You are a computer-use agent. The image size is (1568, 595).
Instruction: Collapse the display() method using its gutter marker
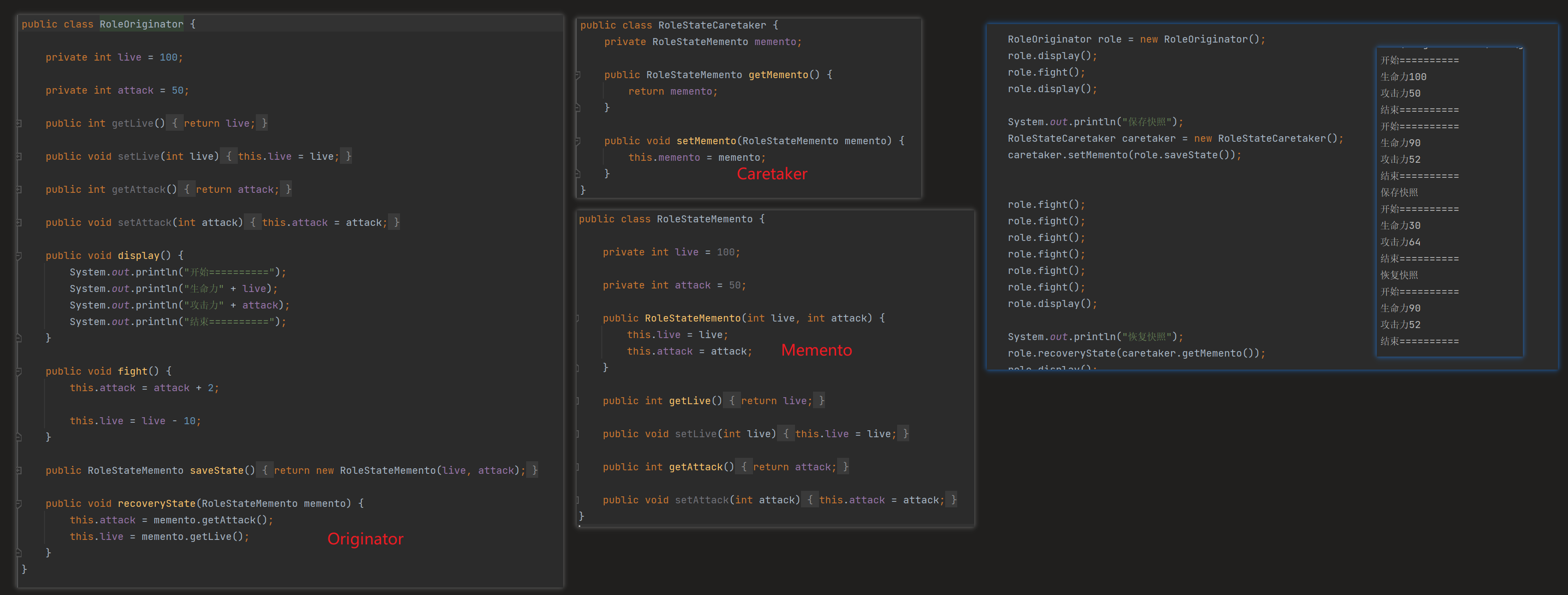19,256
